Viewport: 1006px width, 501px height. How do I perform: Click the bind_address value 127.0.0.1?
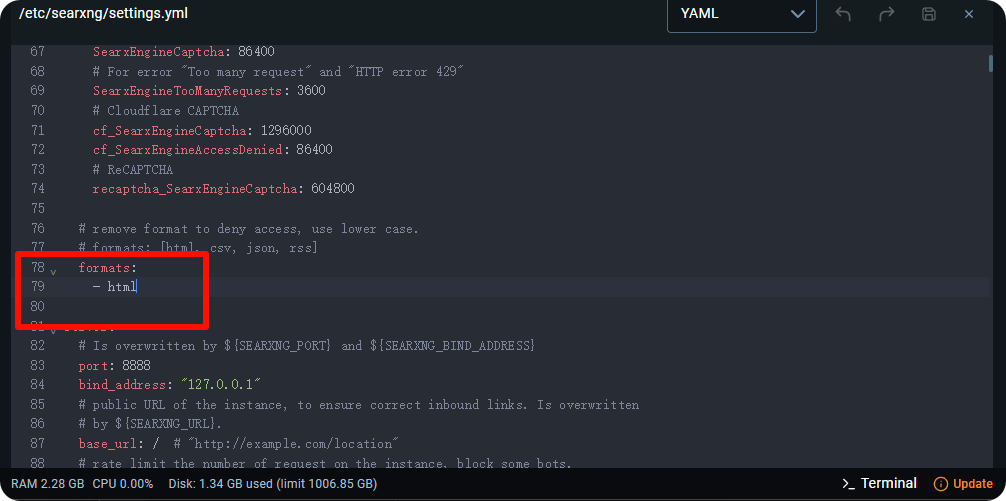pos(217,384)
